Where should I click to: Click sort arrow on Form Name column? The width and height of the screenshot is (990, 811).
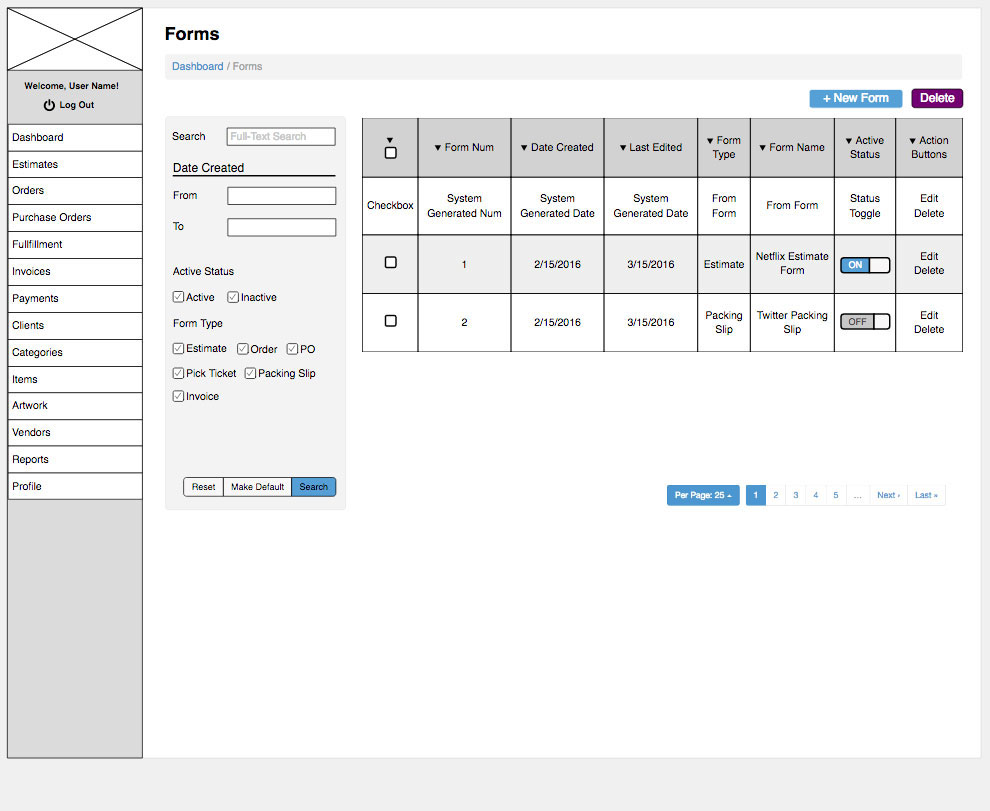(762, 148)
